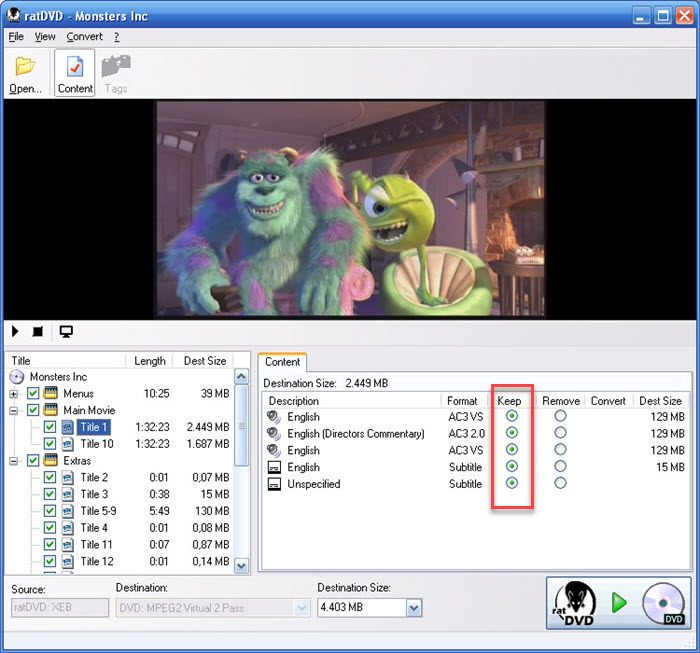The image size is (700, 653).
Task: Uncheck the Title 5-9 checkbox
Action: pos(50,511)
